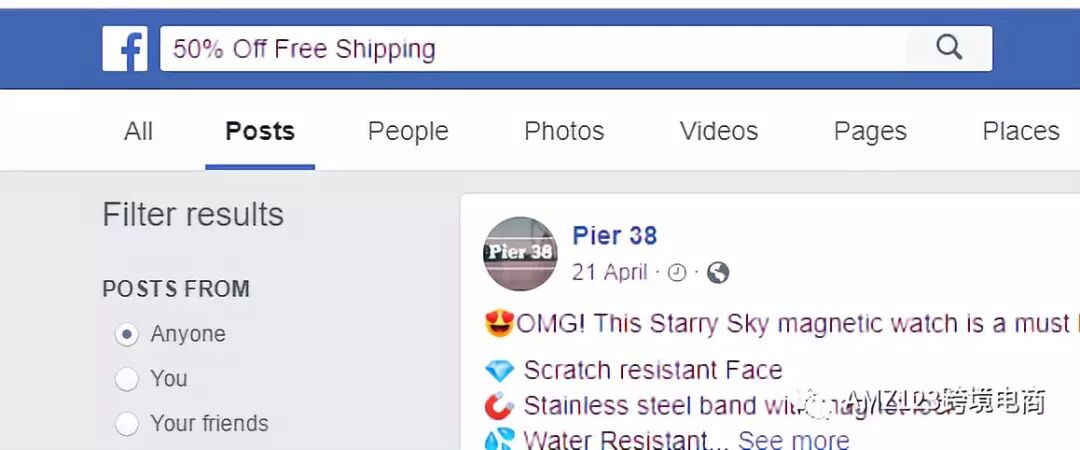Screen dimensions: 1080x450
Task: Switch to the Photos tab
Action: tap(564, 131)
